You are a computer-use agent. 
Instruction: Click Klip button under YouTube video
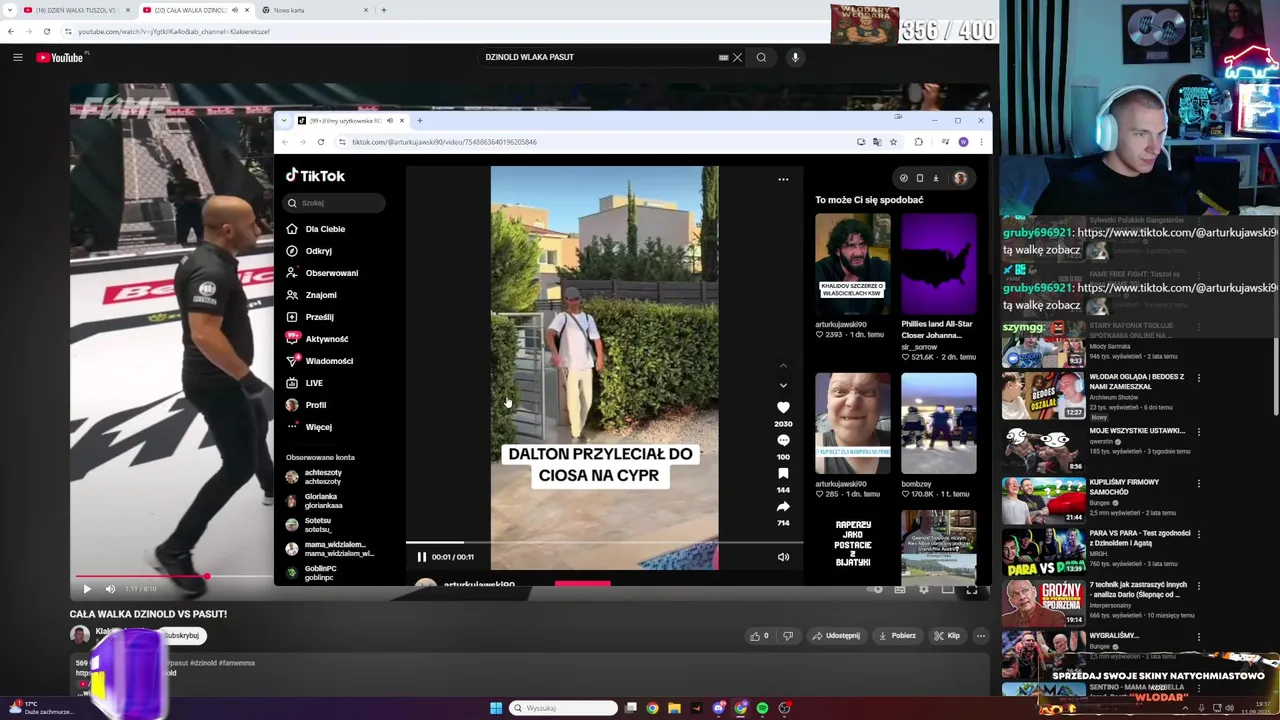pos(947,636)
